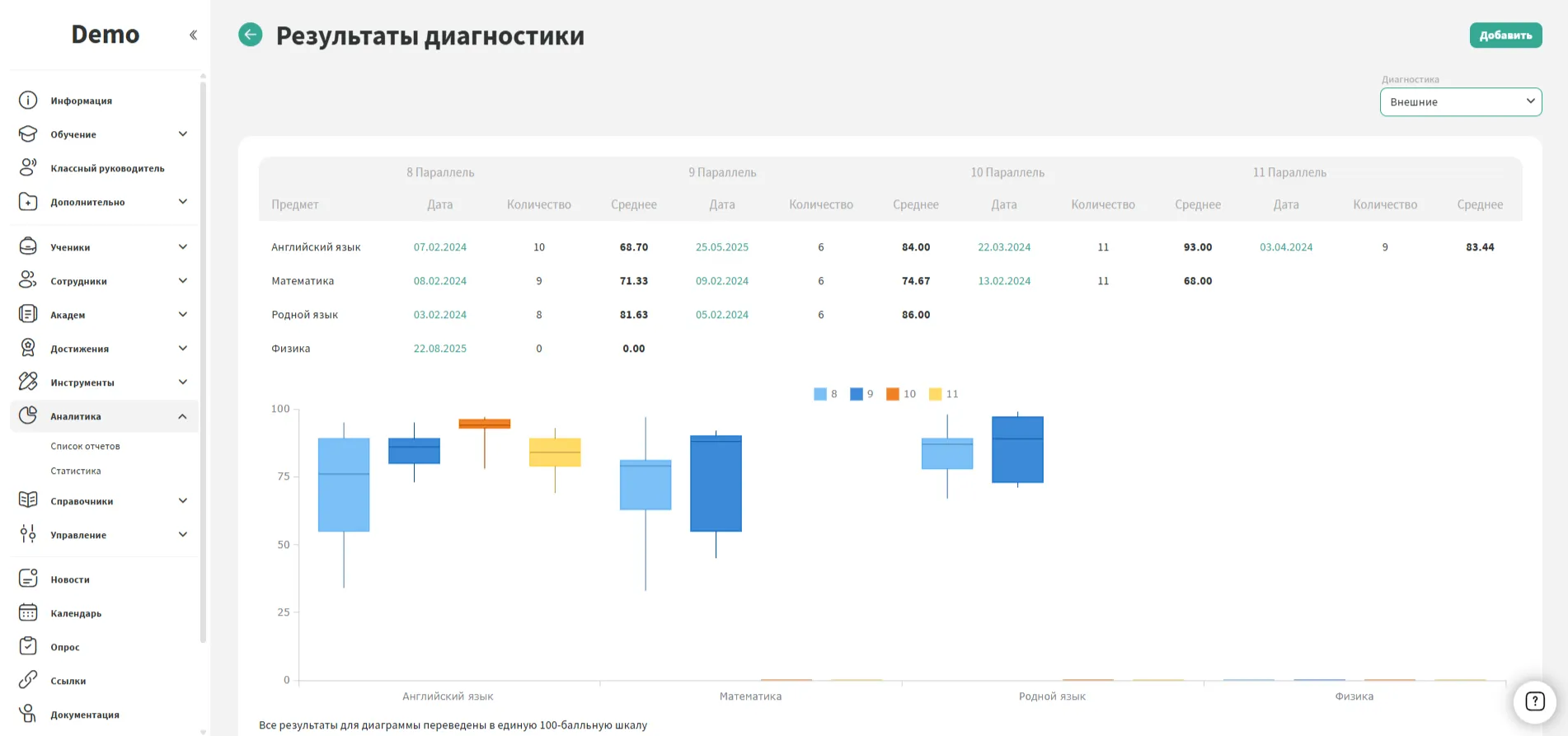Click the Опрос clipboard icon
Image resolution: width=1568 pixels, height=736 pixels.
pyautogui.click(x=28, y=646)
